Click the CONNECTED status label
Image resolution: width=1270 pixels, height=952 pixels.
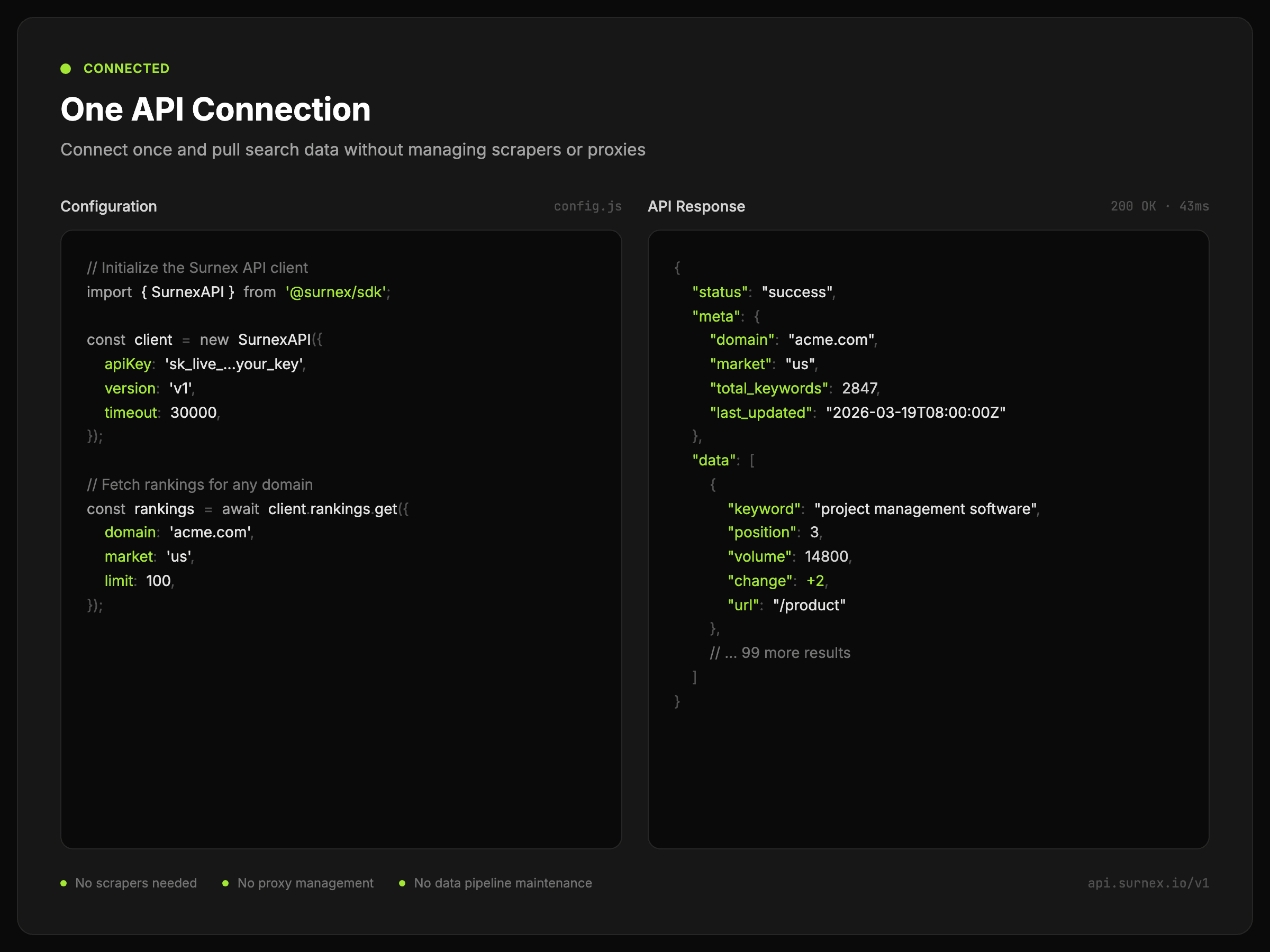(126, 69)
